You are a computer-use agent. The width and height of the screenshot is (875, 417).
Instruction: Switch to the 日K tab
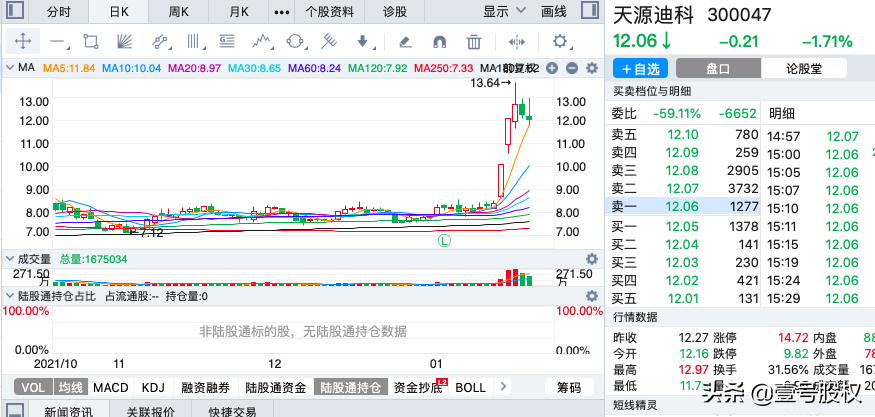(118, 11)
